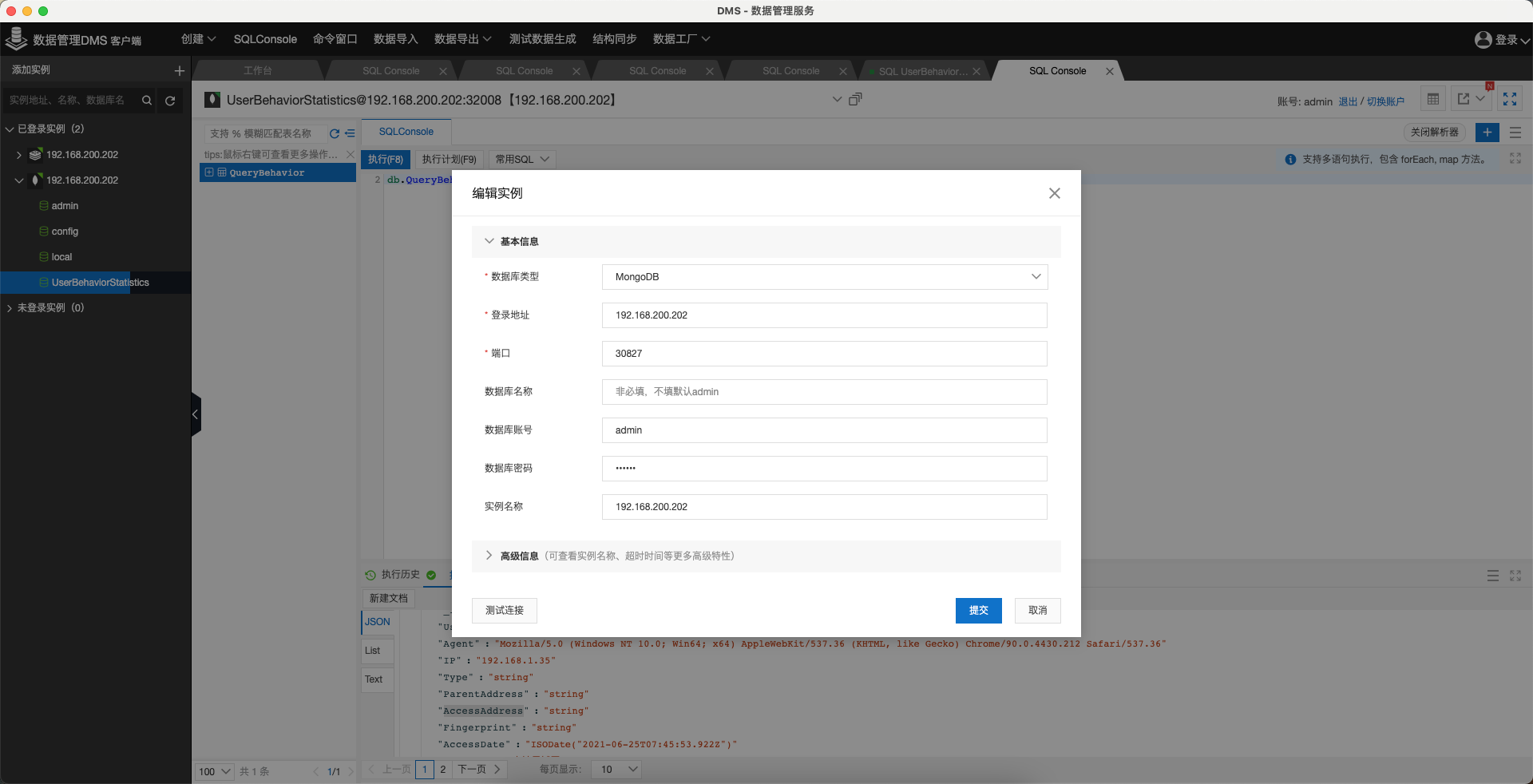1533x784 pixels.
Task: Collapse the 已登录实例 tree section
Action: pyautogui.click(x=10, y=129)
